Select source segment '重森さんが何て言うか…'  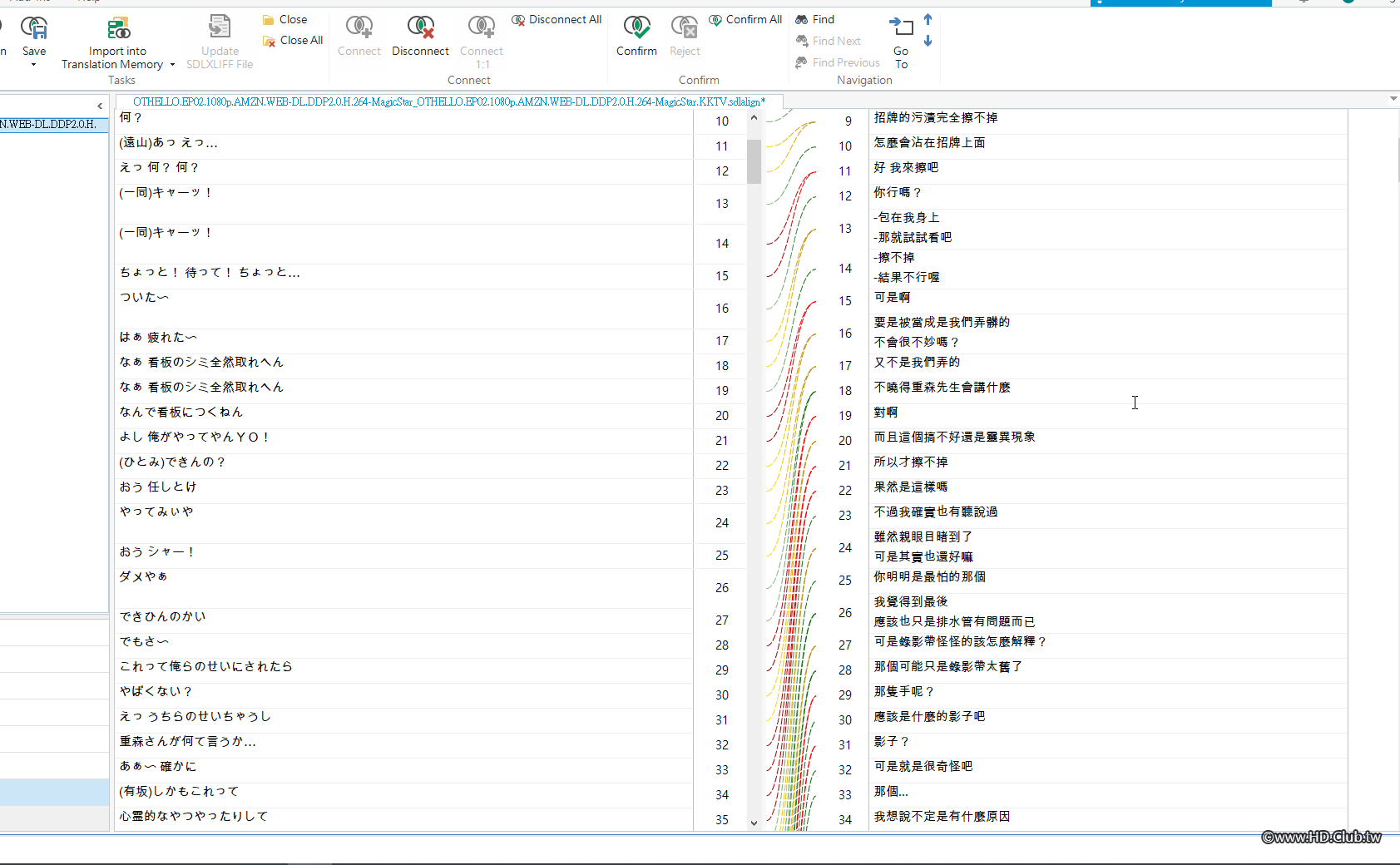click(404, 745)
